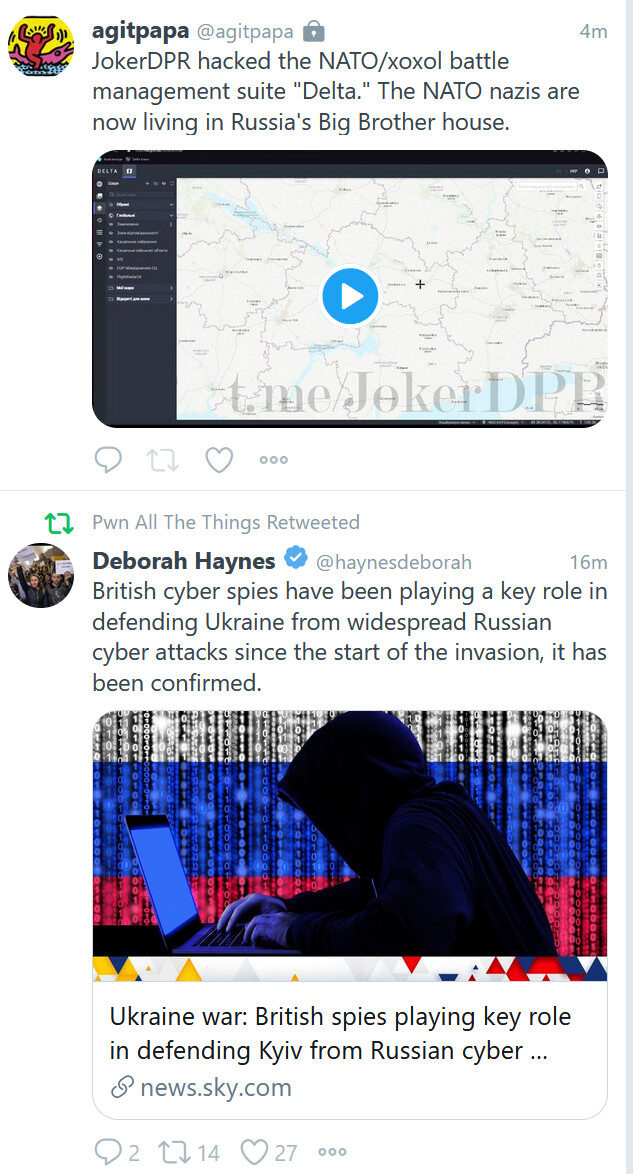Open more options on agitpapa's tweet
Screen dimensions: 633x1174
point(273,460)
